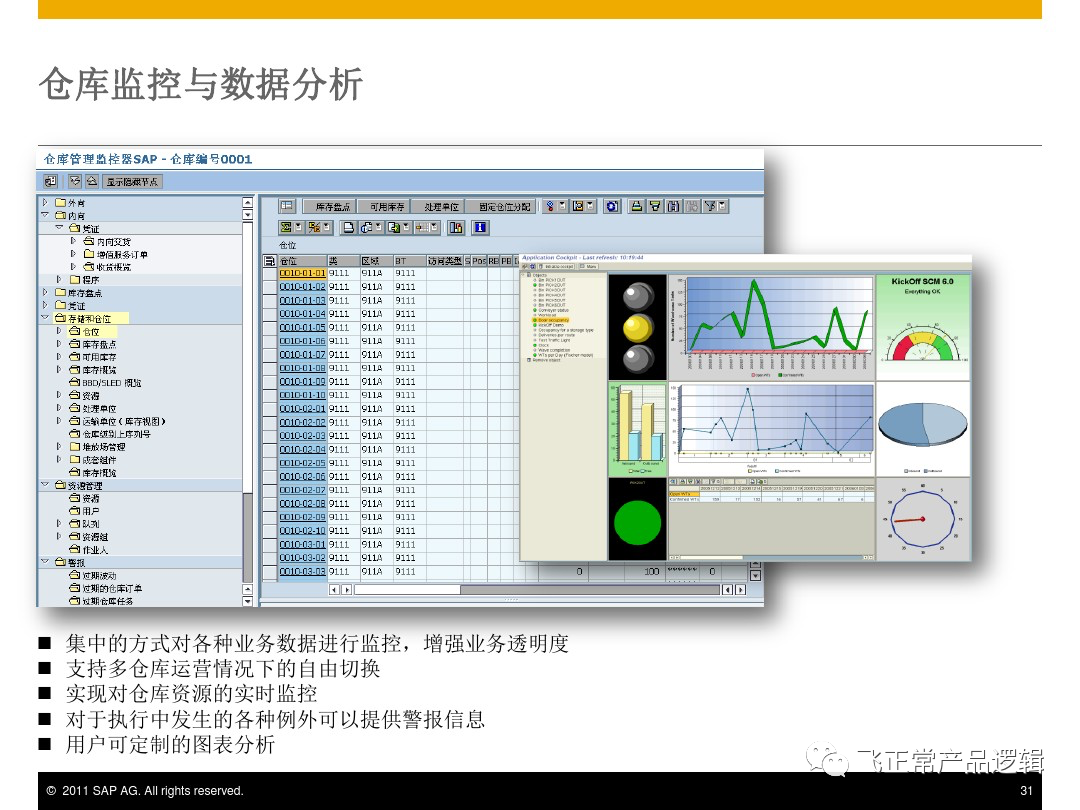This screenshot has height=810, width=1080.
Task: Click the scroll-down arrow at tree panel bottom
Action: (247, 601)
